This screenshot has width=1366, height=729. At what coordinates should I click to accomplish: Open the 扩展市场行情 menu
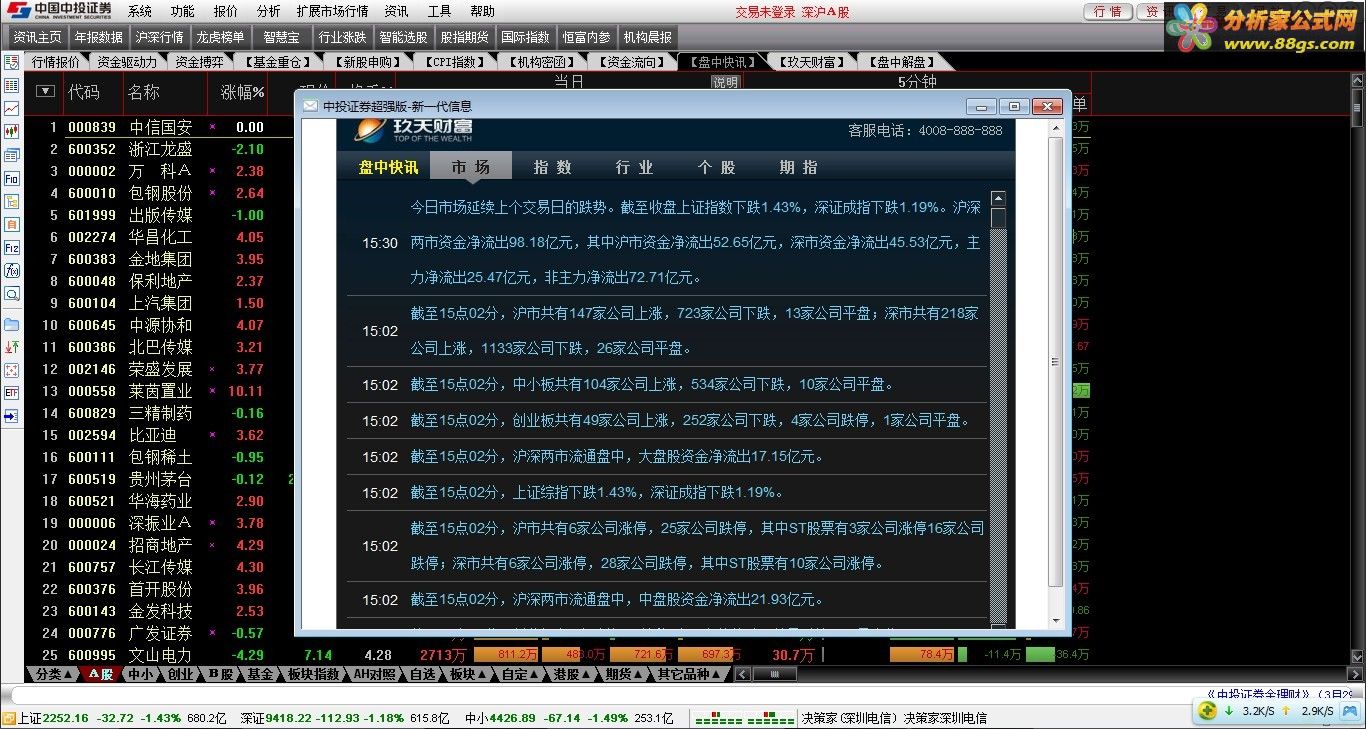pyautogui.click(x=333, y=11)
